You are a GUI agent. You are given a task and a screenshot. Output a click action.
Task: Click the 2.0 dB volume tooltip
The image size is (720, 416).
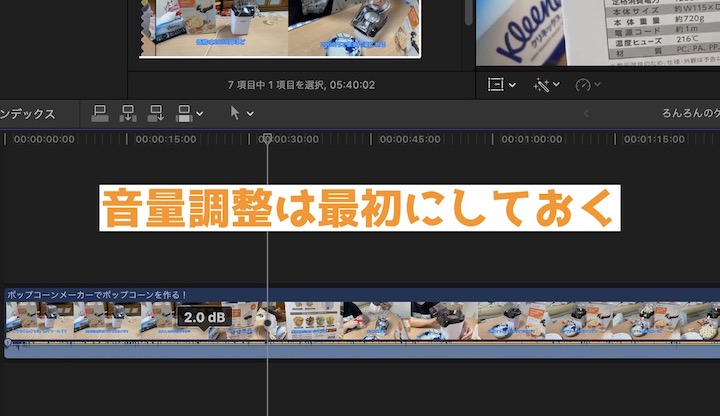click(x=204, y=317)
